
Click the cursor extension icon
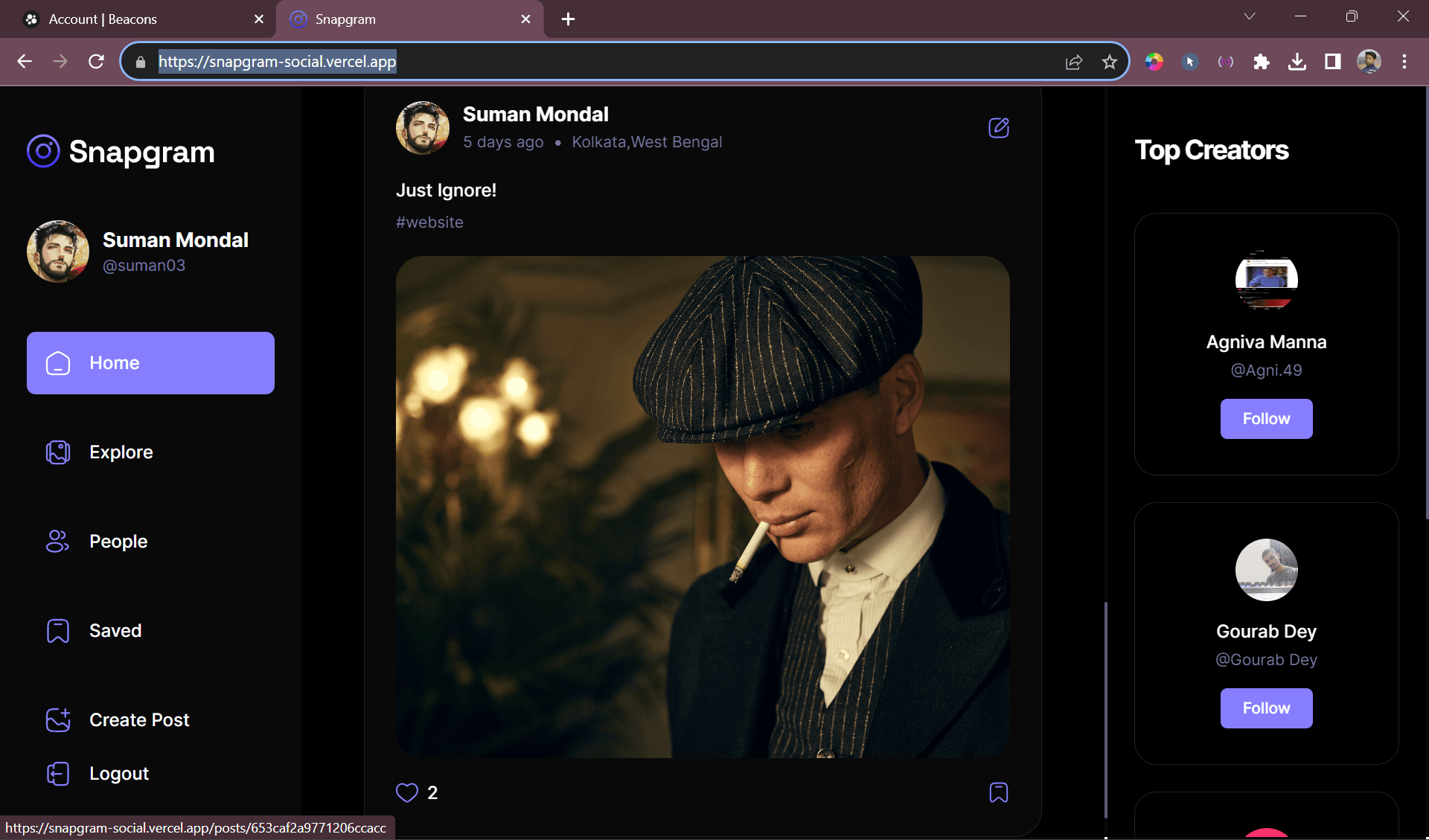(1190, 62)
